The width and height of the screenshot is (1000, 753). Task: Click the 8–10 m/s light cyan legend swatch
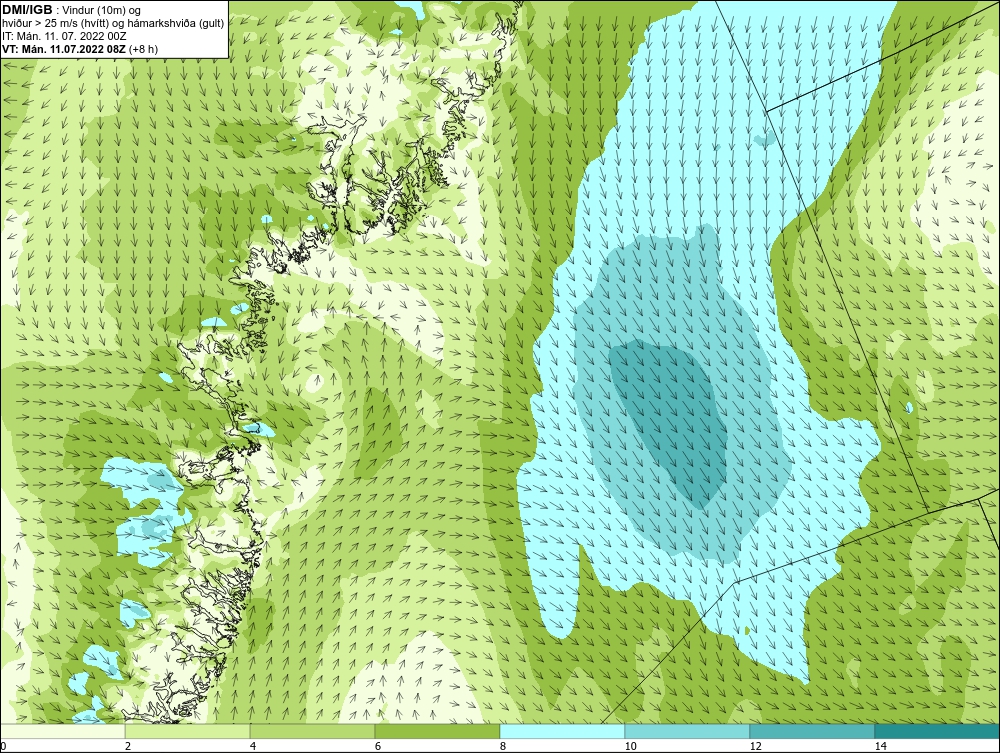(562, 731)
